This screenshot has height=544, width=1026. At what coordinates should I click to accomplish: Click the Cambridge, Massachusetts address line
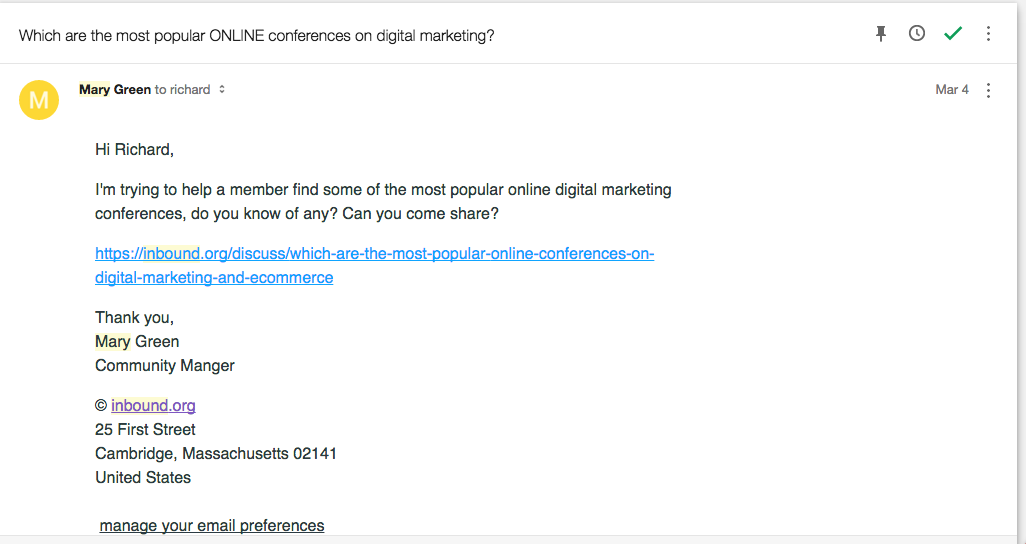click(x=216, y=453)
